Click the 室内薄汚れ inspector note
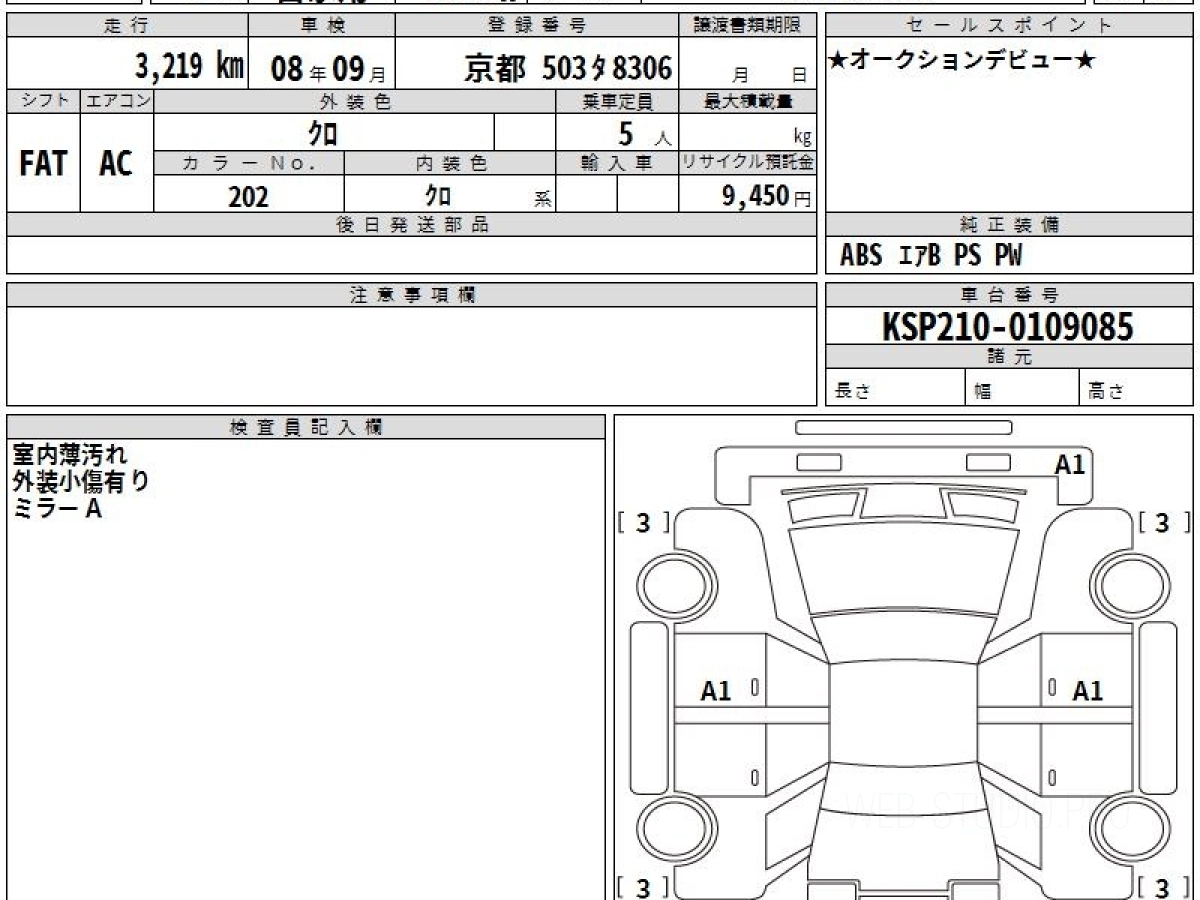The width and height of the screenshot is (1200, 900). [x=70, y=455]
